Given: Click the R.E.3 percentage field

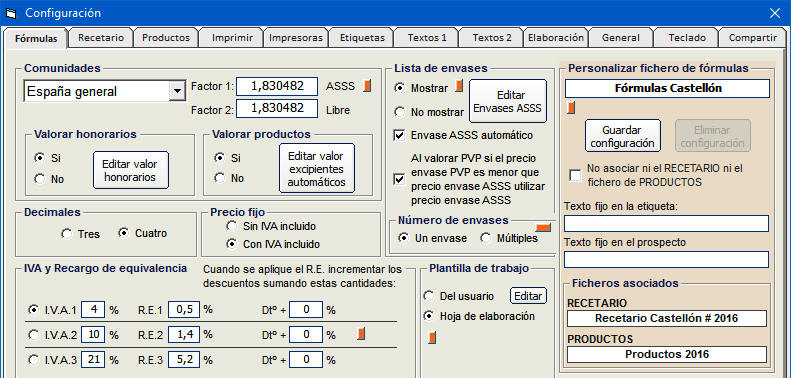Looking at the screenshot, I should [184, 360].
